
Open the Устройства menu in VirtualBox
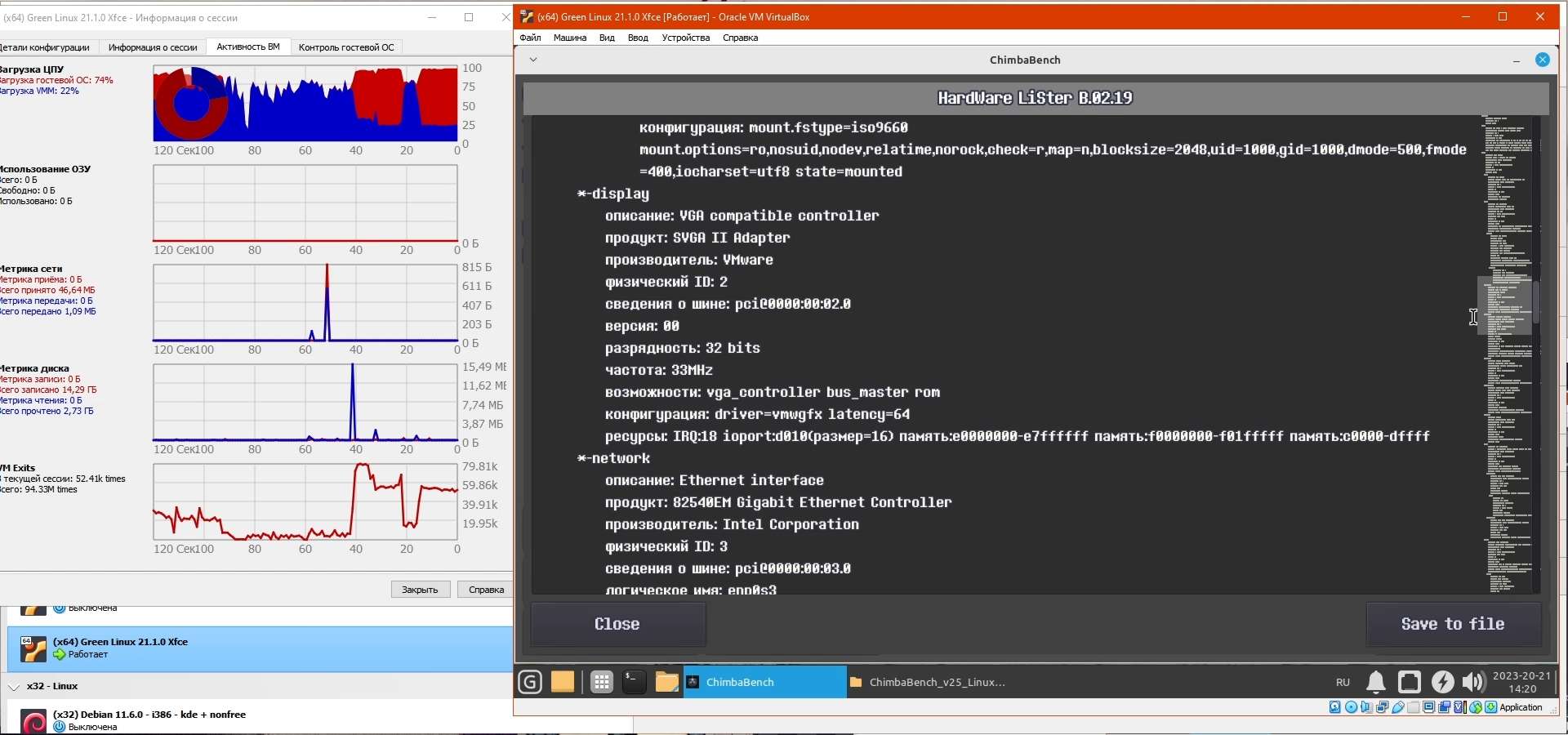(x=686, y=38)
